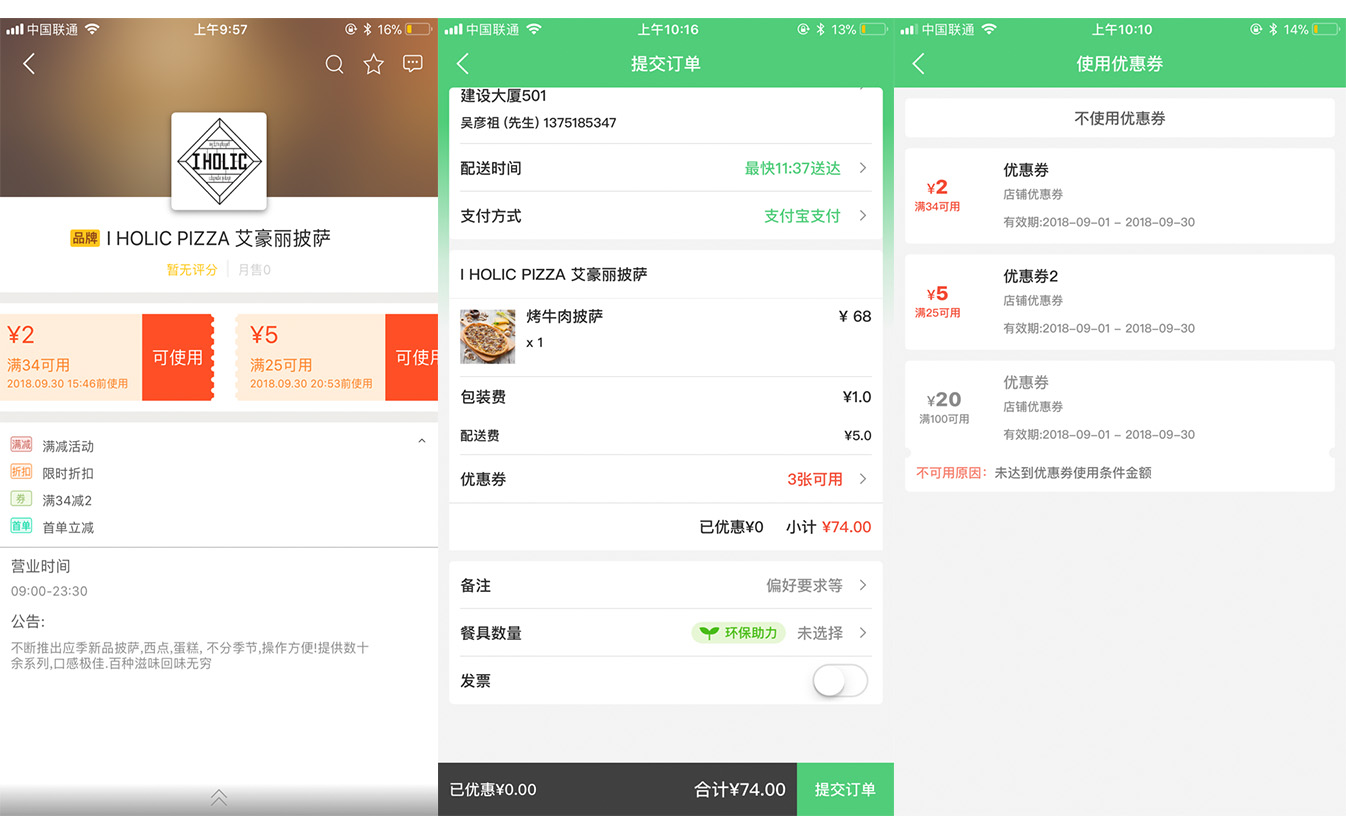Image resolution: width=1346 pixels, height=816 pixels.
Task: Tap the 烤牛肉披萨 pizza thumbnail
Action: click(x=488, y=336)
